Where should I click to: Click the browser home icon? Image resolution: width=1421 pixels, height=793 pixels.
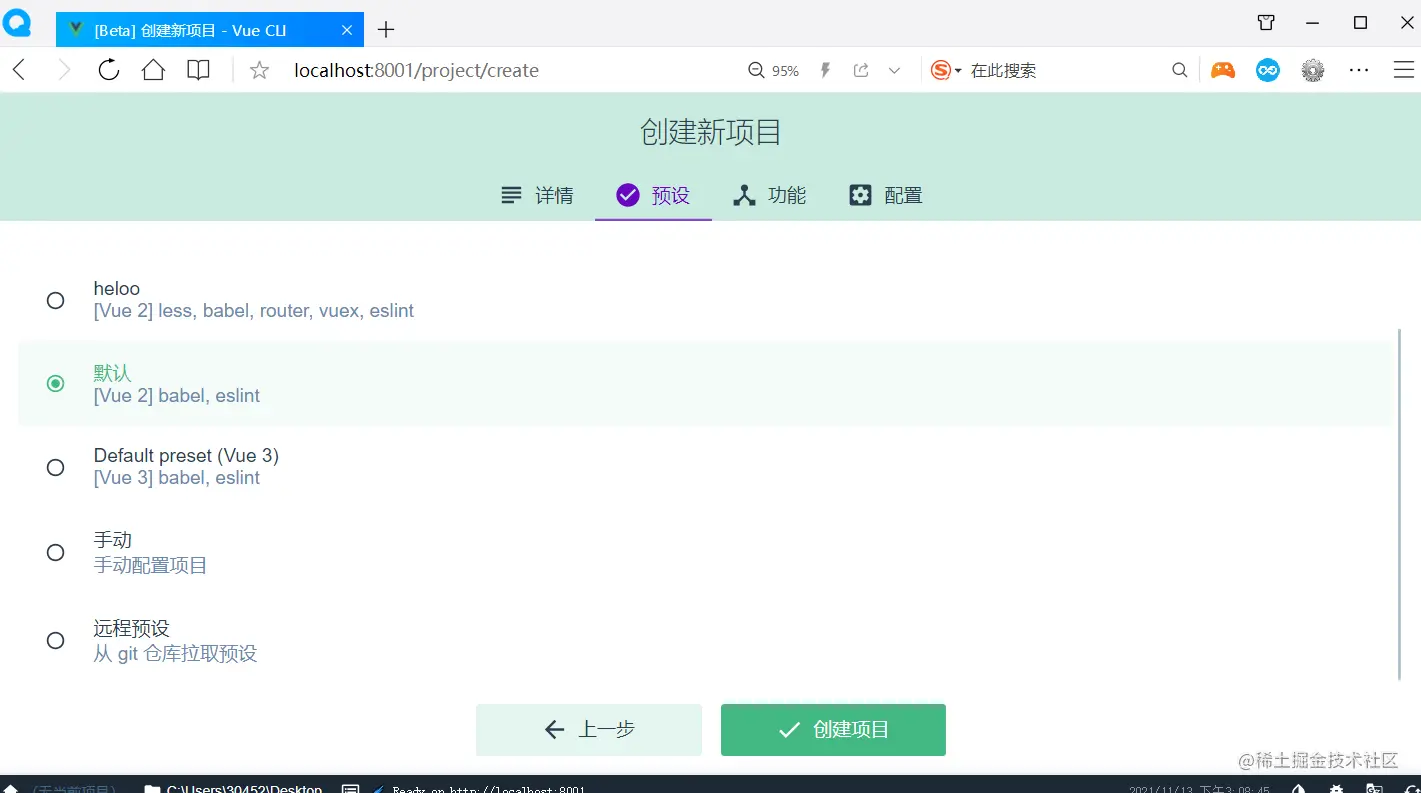(x=153, y=69)
